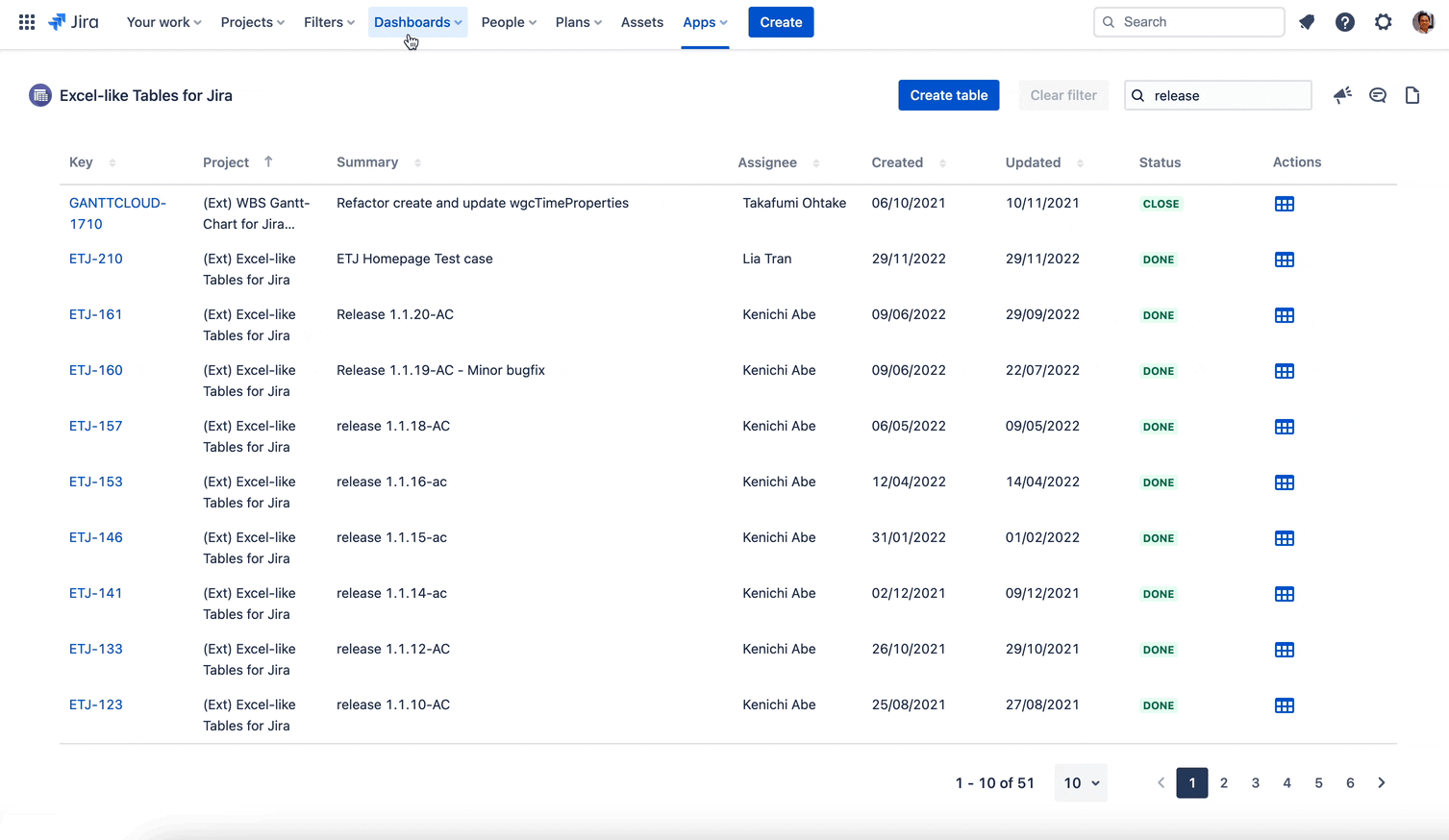Click the Create table button
The image size is (1449, 840).
click(x=948, y=95)
